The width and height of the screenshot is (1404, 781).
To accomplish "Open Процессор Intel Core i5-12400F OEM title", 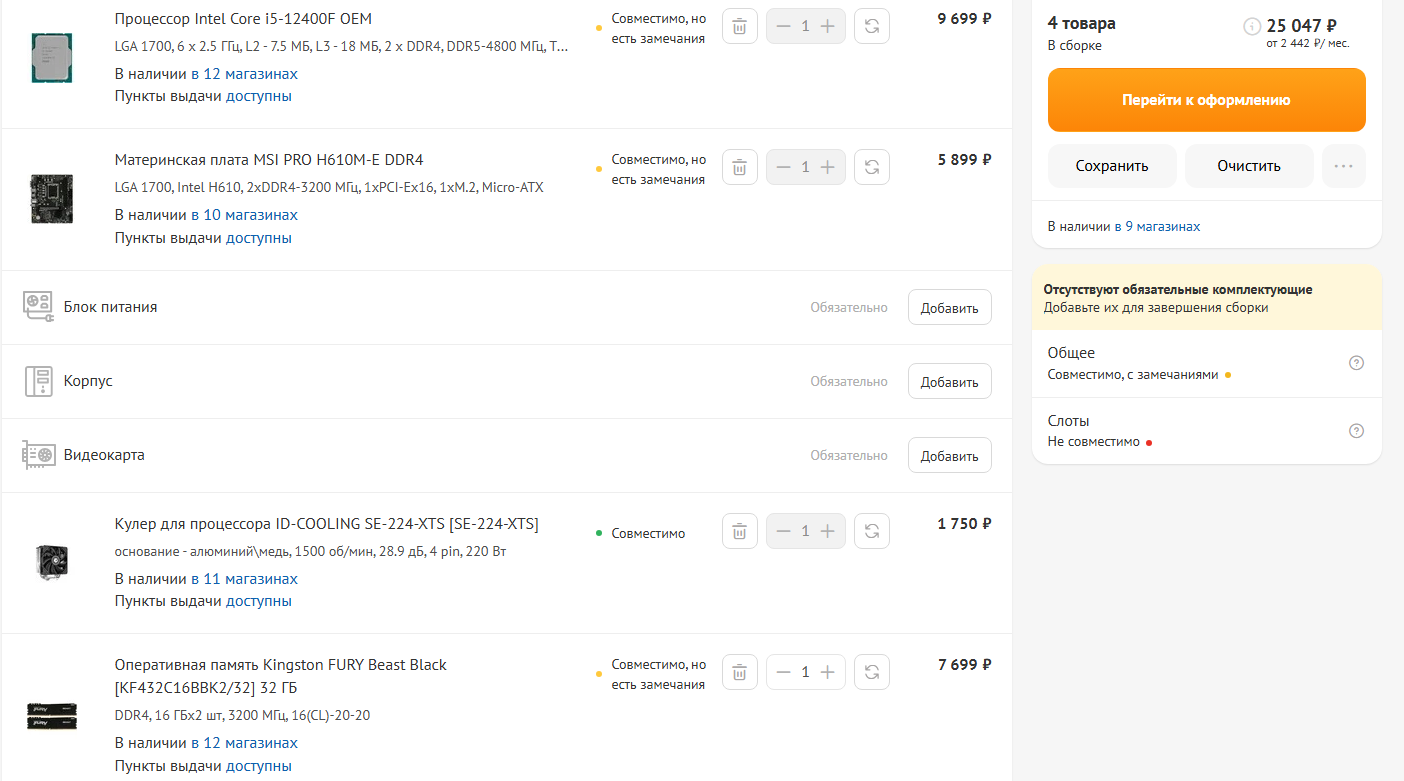I will click(x=244, y=19).
